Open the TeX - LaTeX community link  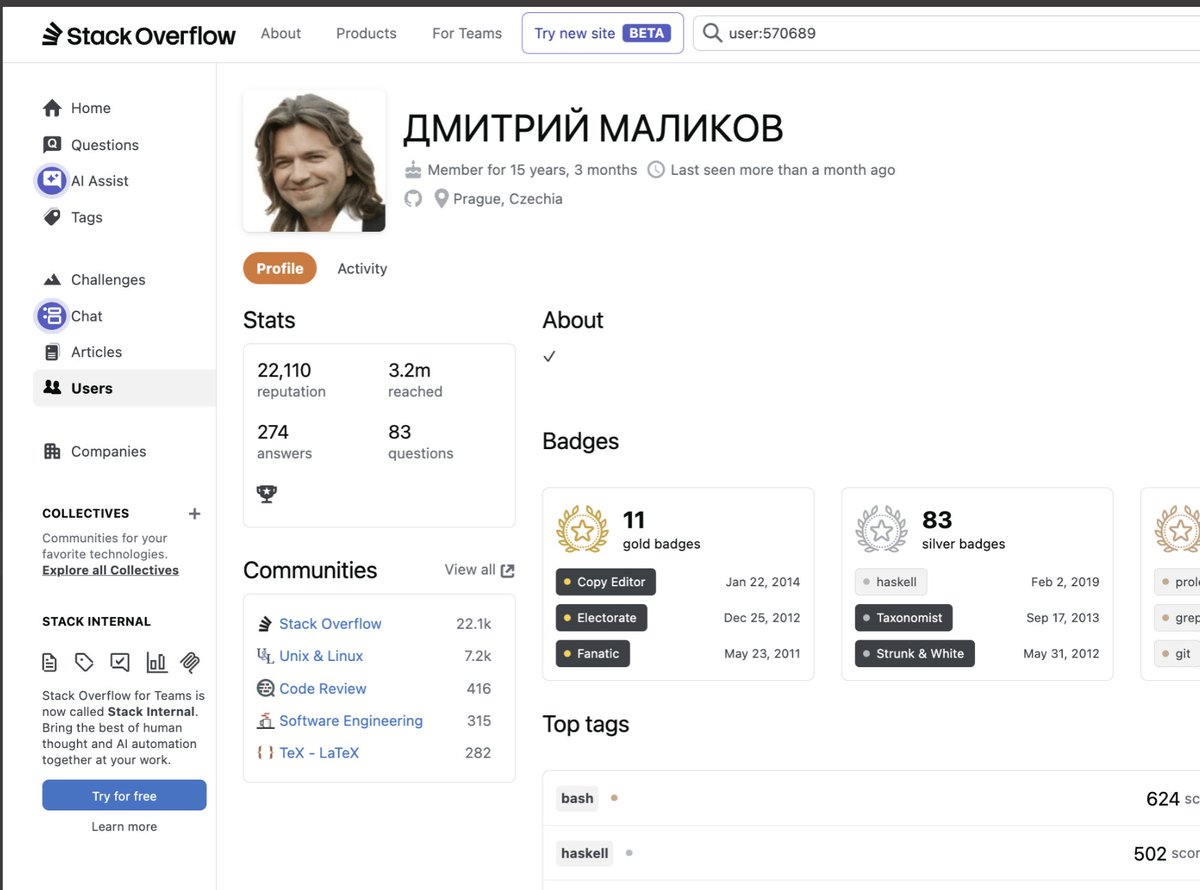(319, 752)
